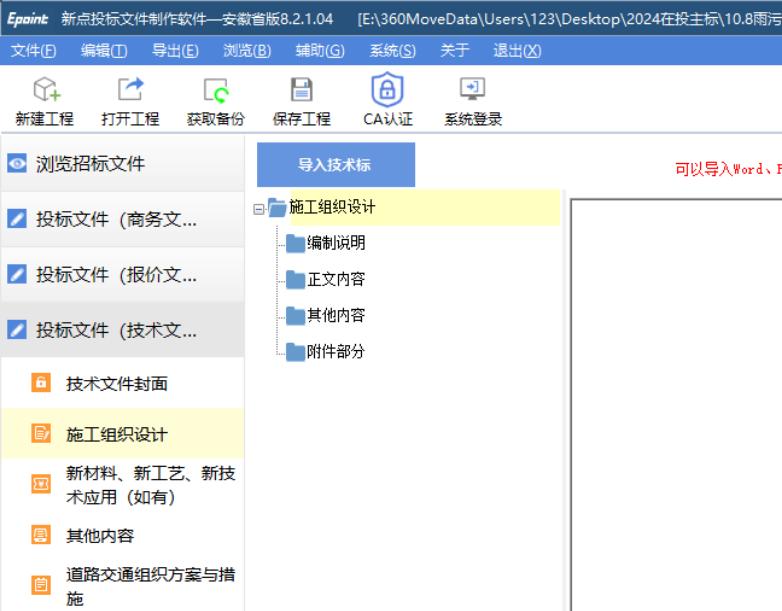Click the folder icon beside 其他内容 in tree

coord(295,316)
